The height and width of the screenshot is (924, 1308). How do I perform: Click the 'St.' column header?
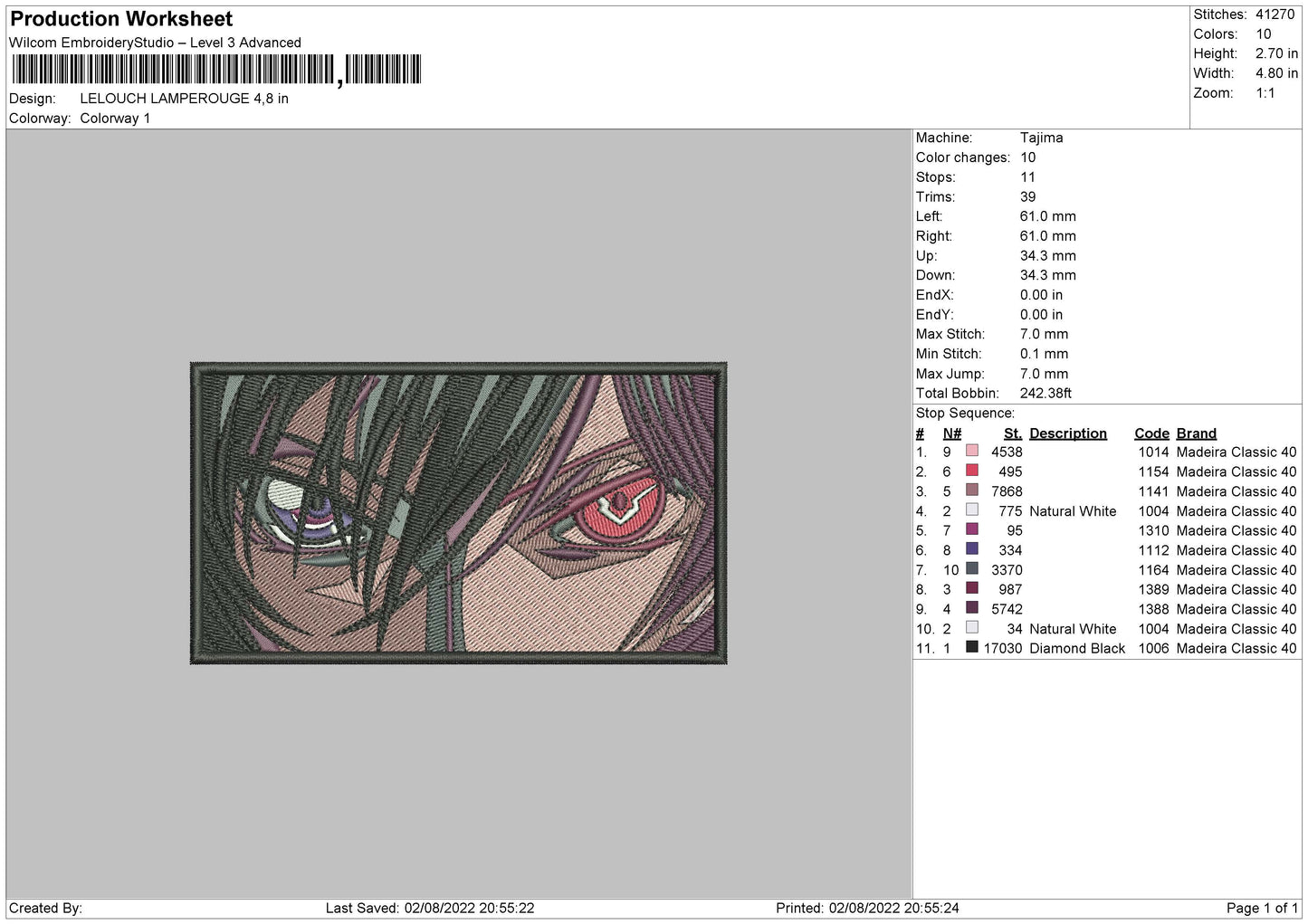(1013, 433)
